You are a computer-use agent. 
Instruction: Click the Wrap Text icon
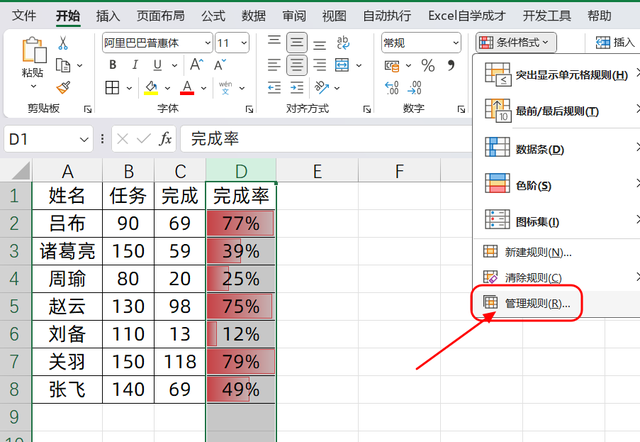pos(343,42)
